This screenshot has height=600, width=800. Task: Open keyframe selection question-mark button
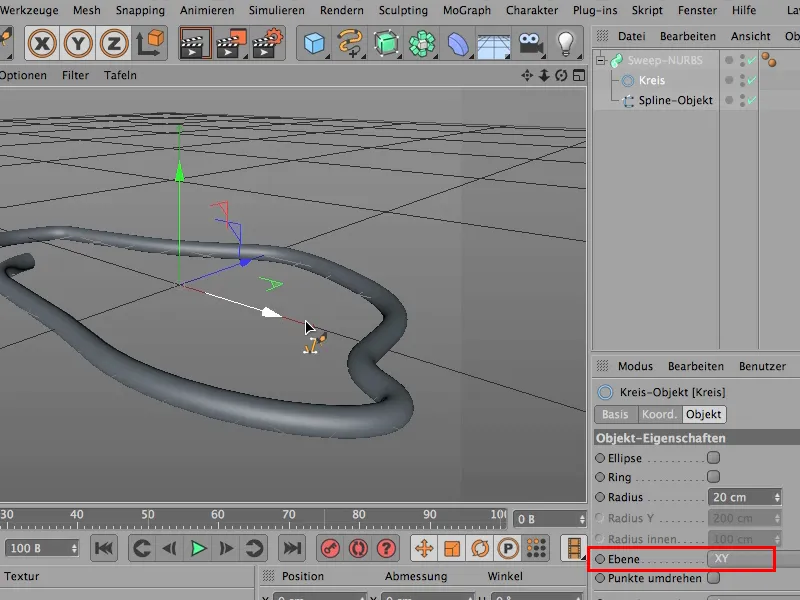pos(386,548)
